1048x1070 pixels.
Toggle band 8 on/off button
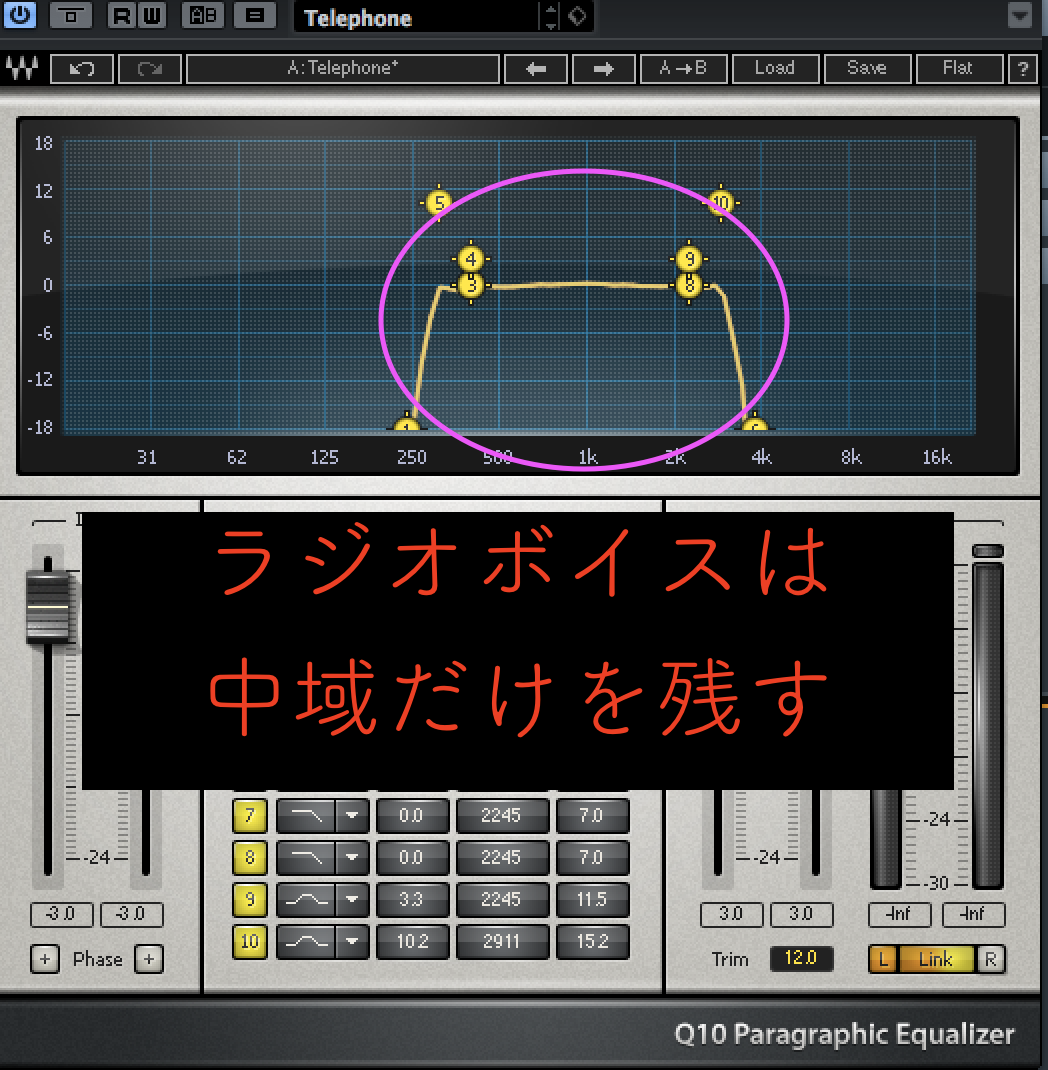coord(250,858)
